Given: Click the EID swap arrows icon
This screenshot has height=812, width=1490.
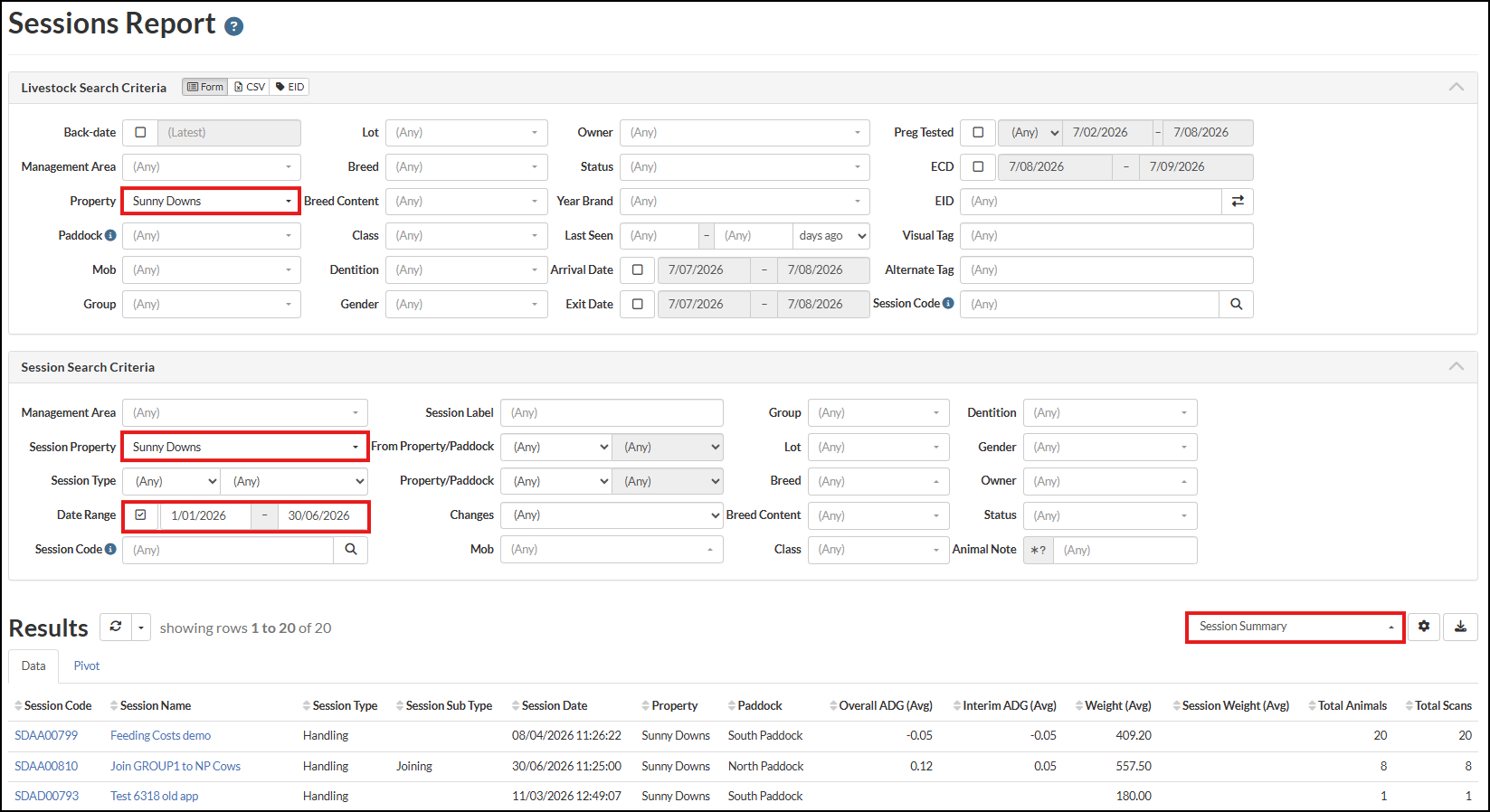Looking at the screenshot, I should [1238, 201].
